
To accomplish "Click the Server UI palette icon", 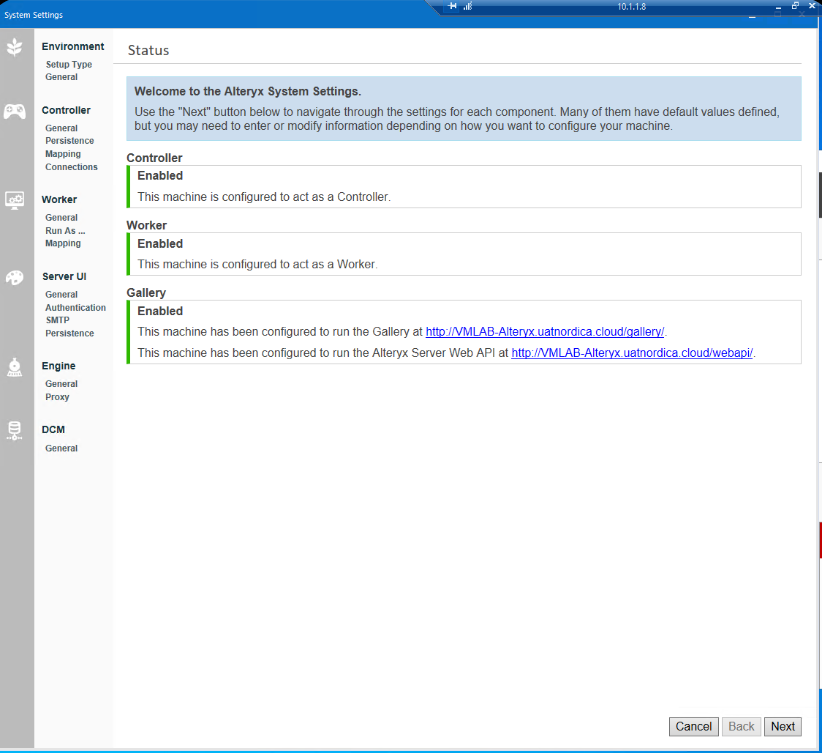I will (x=15, y=277).
